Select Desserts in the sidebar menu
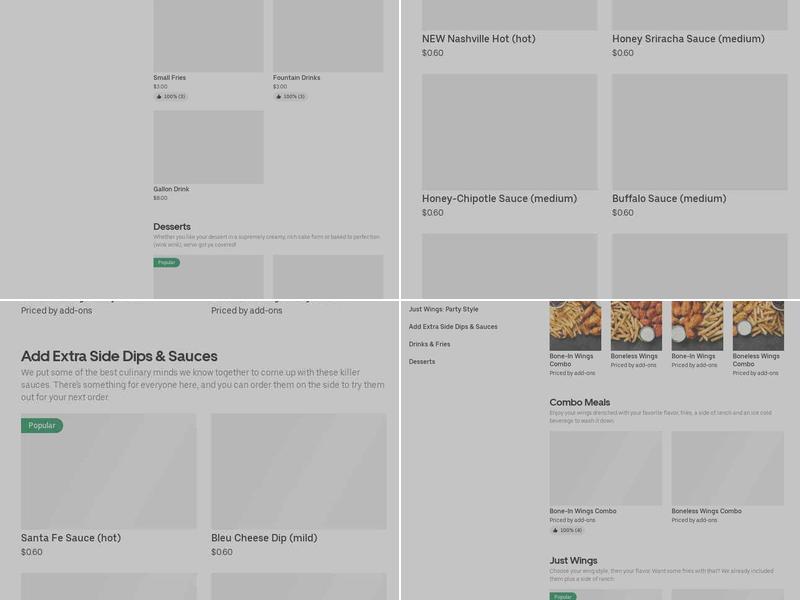Image resolution: width=800 pixels, height=600 pixels. coord(422,362)
